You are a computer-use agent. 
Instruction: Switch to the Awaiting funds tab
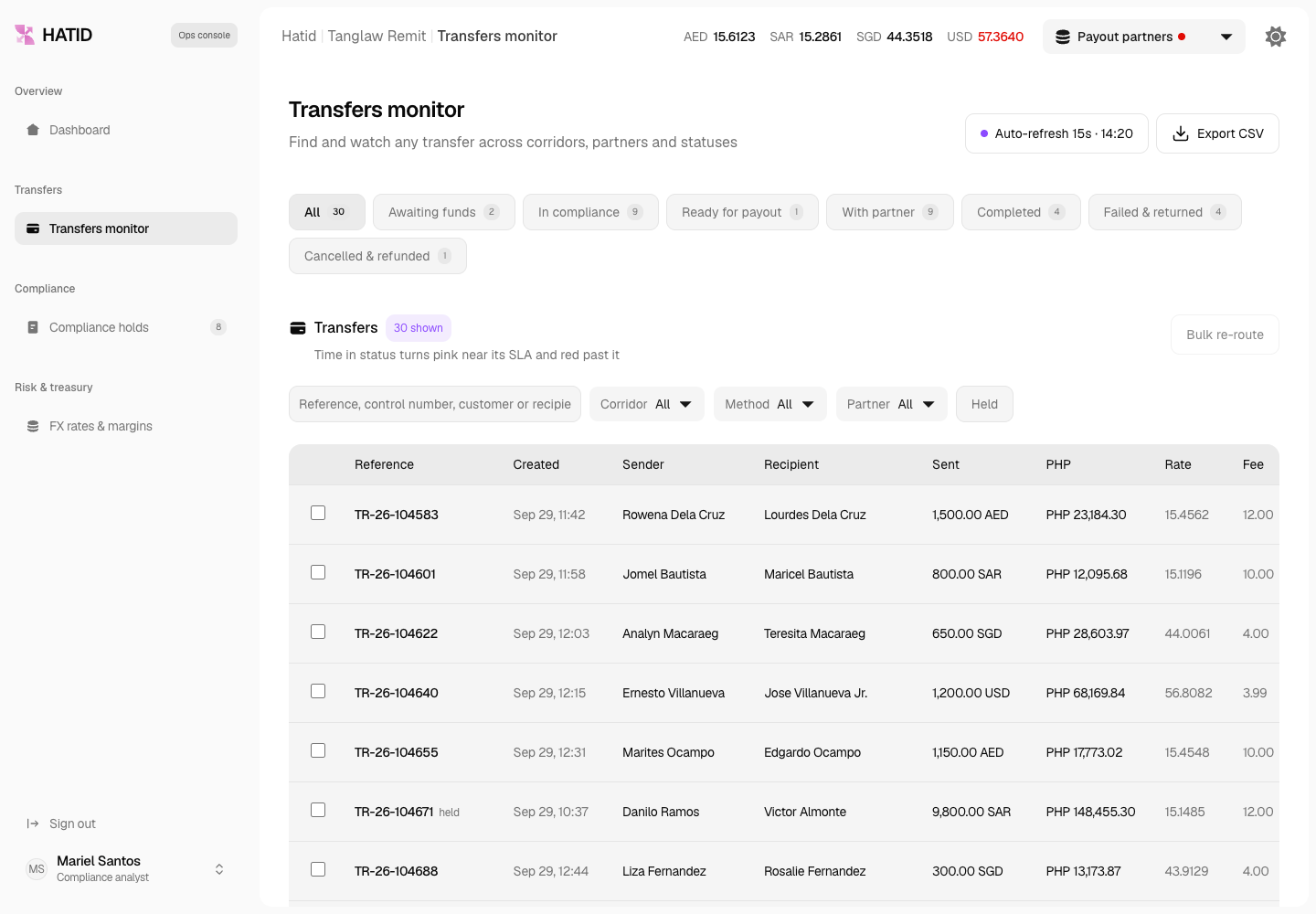(444, 212)
